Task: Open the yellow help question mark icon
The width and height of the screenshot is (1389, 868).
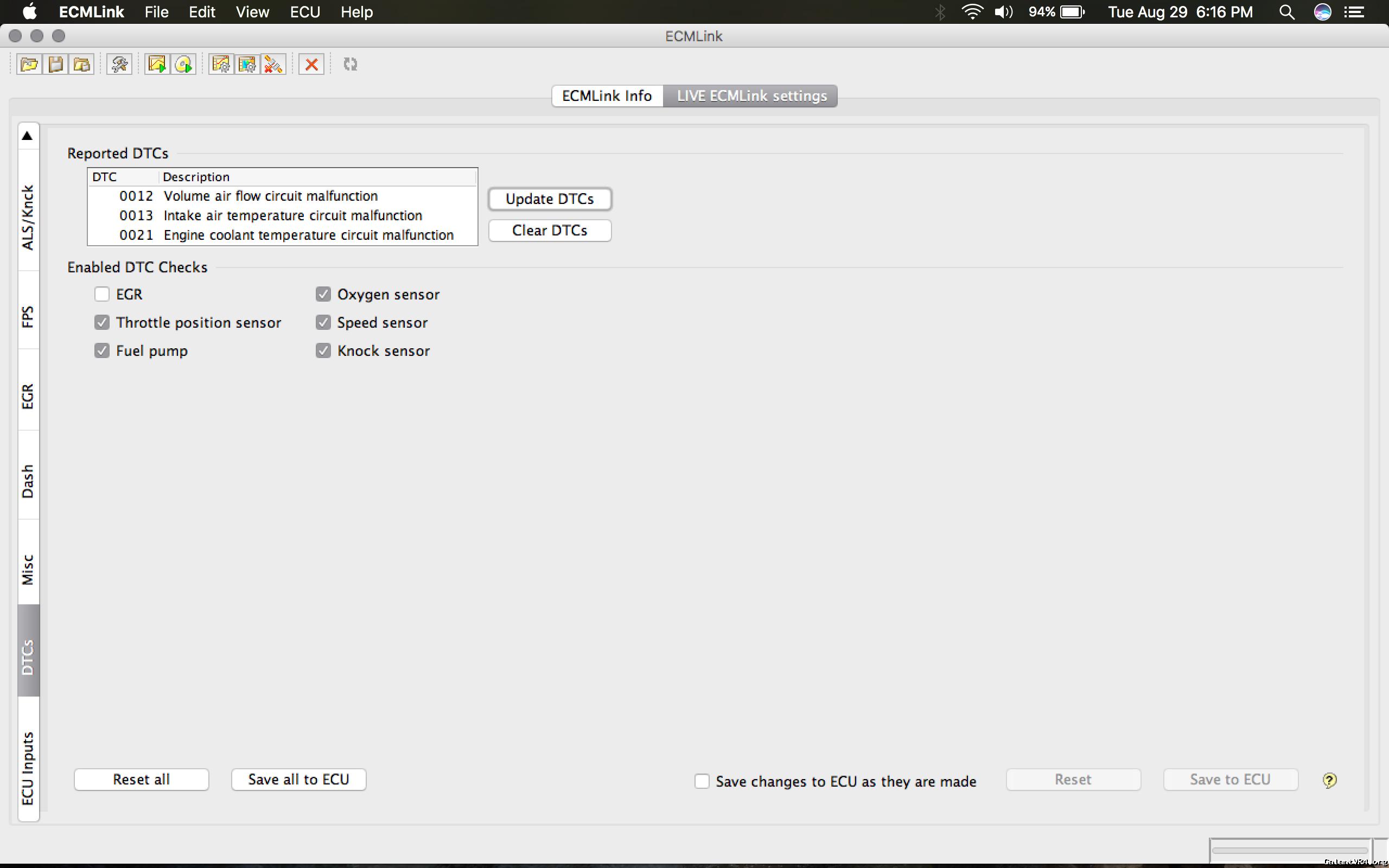Action: (1329, 780)
